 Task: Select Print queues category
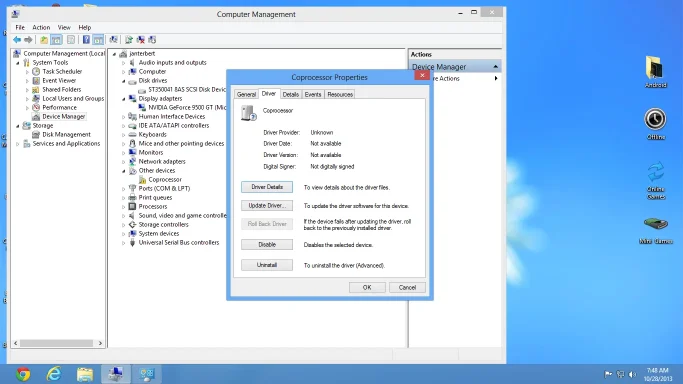(155, 198)
